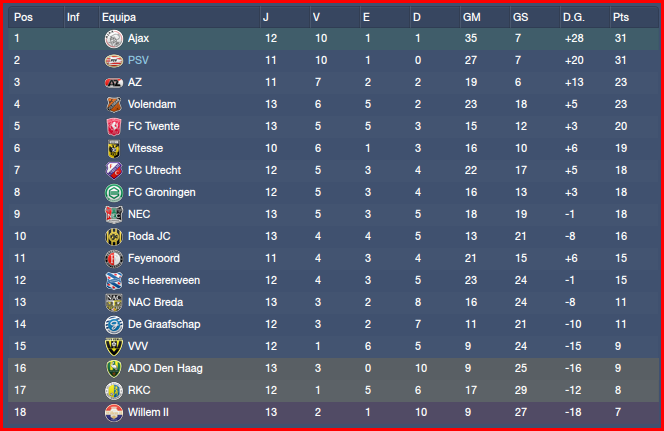This screenshot has height=431, width=664.
Task: Sort table by Pts column header
Action: [x=620, y=17]
